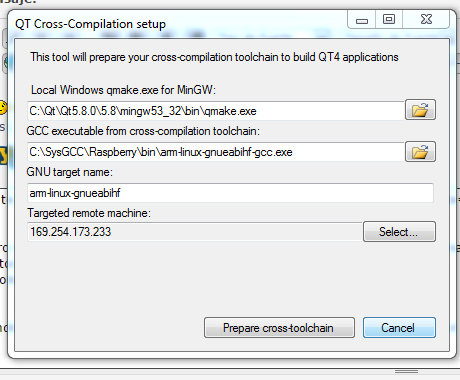
Task: Open the Select... remote machine chooser
Action: pyautogui.click(x=399, y=232)
